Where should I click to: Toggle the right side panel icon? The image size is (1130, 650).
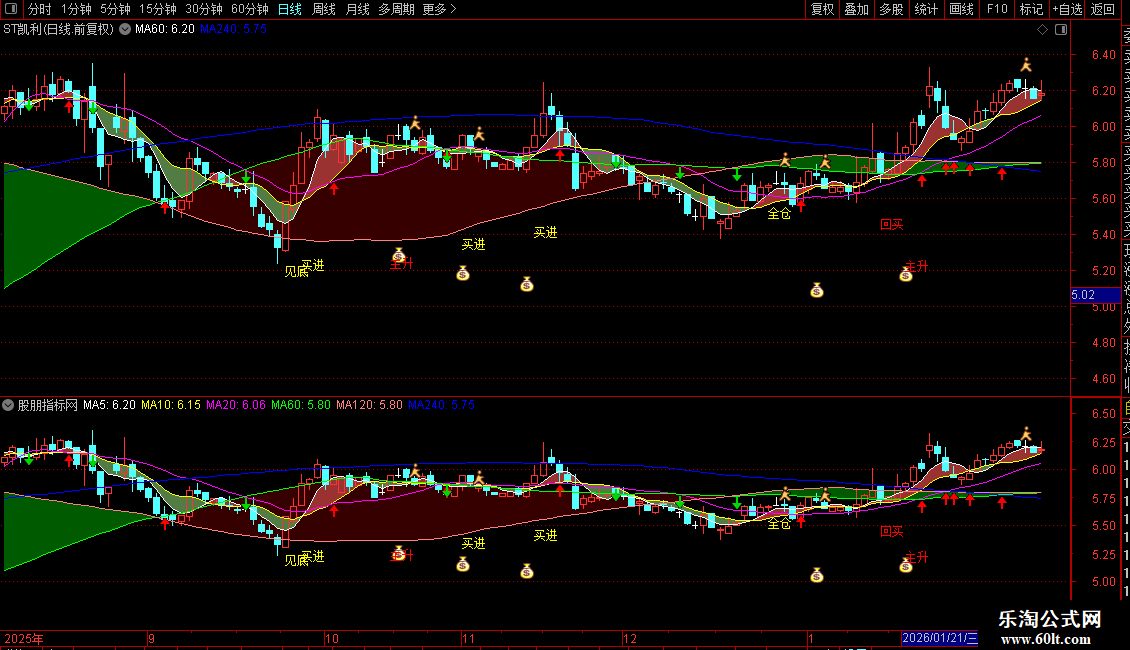pyautogui.click(x=1061, y=30)
